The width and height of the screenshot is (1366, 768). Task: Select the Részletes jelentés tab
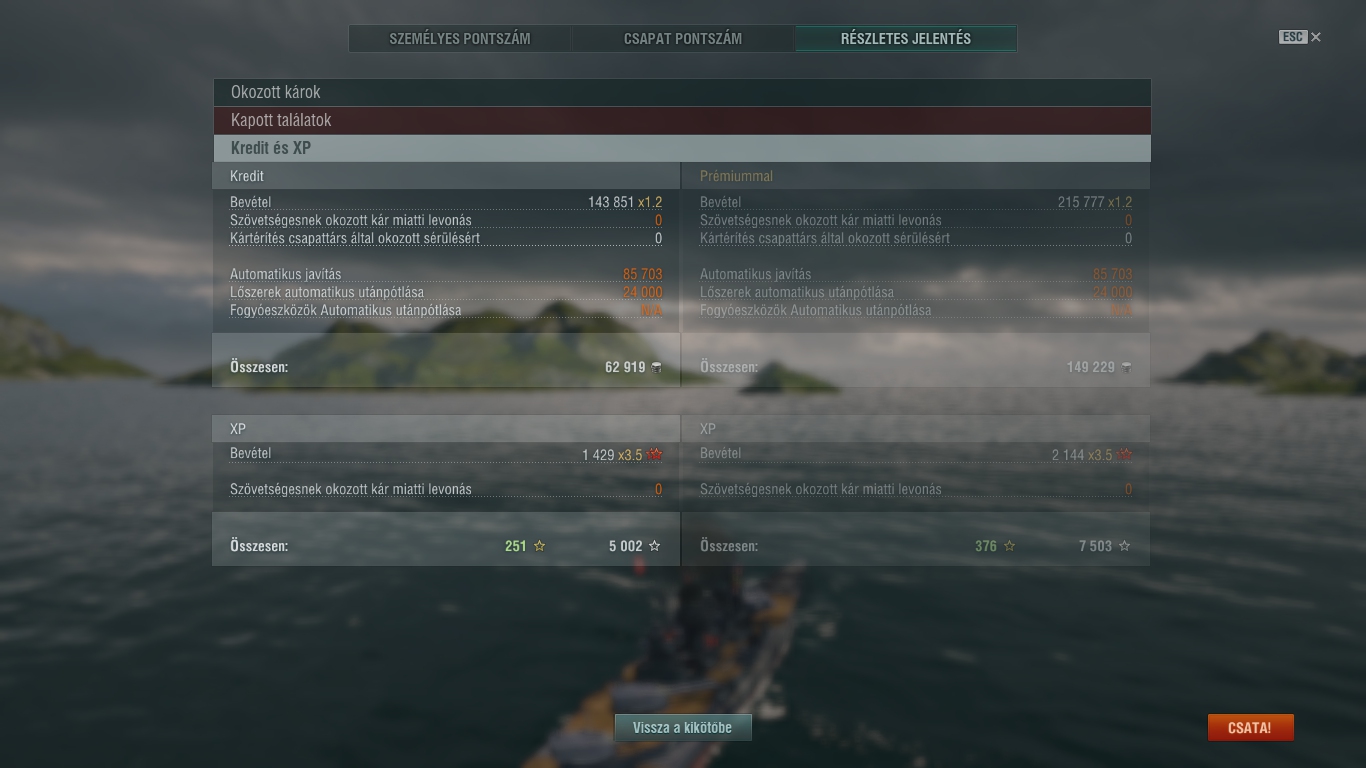(906, 39)
